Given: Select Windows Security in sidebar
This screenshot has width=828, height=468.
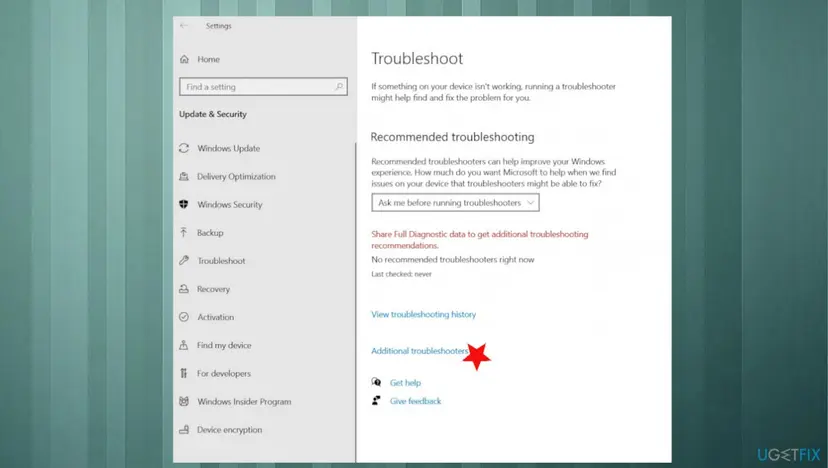Looking at the screenshot, I should tap(230, 204).
